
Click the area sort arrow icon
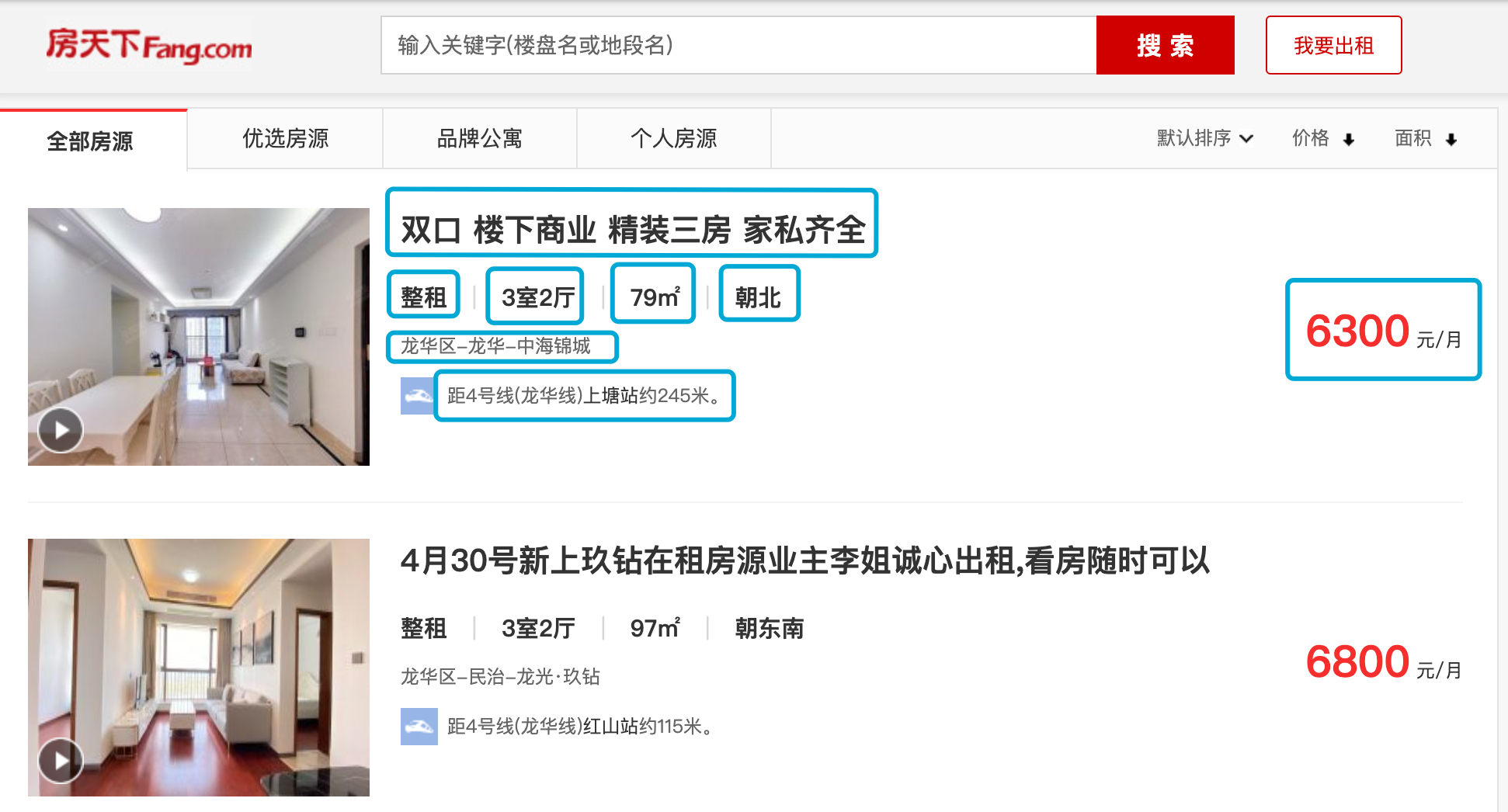(x=1452, y=139)
